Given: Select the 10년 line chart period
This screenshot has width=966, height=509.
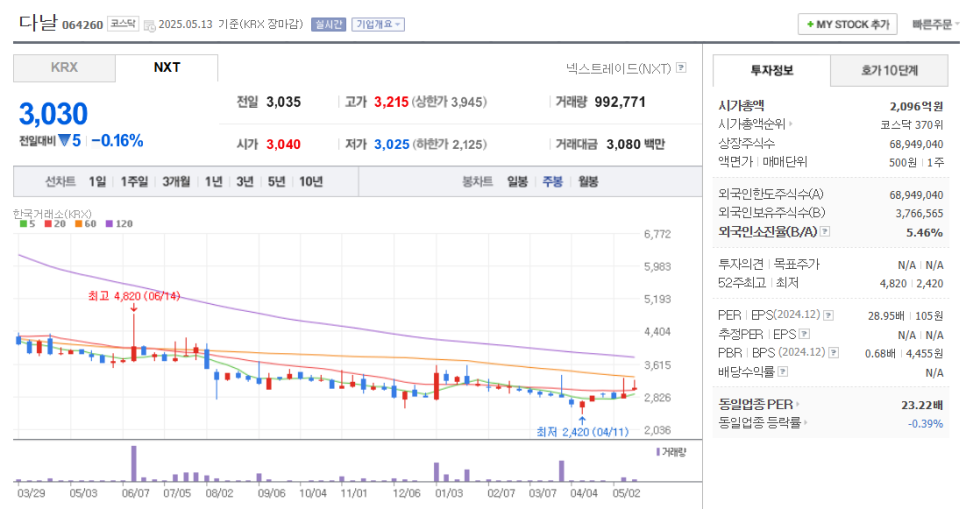Looking at the screenshot, I should coord(310,182).
